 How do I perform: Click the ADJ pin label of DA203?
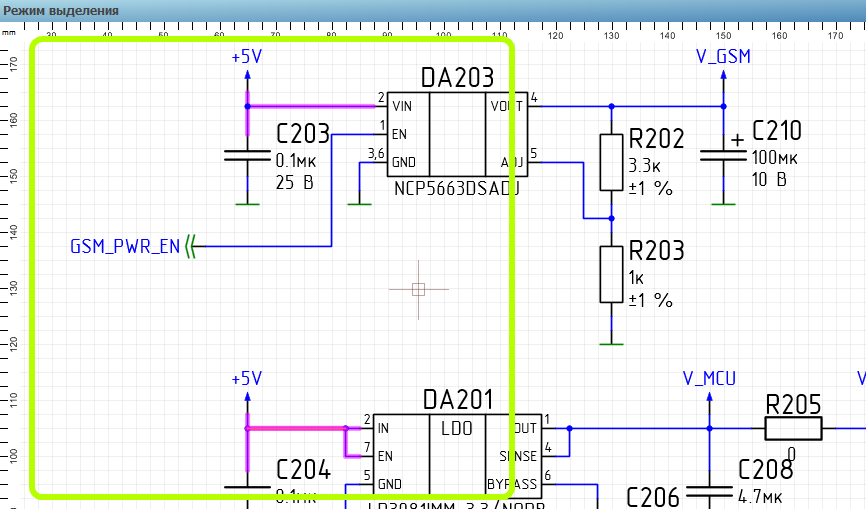(512, 162)
